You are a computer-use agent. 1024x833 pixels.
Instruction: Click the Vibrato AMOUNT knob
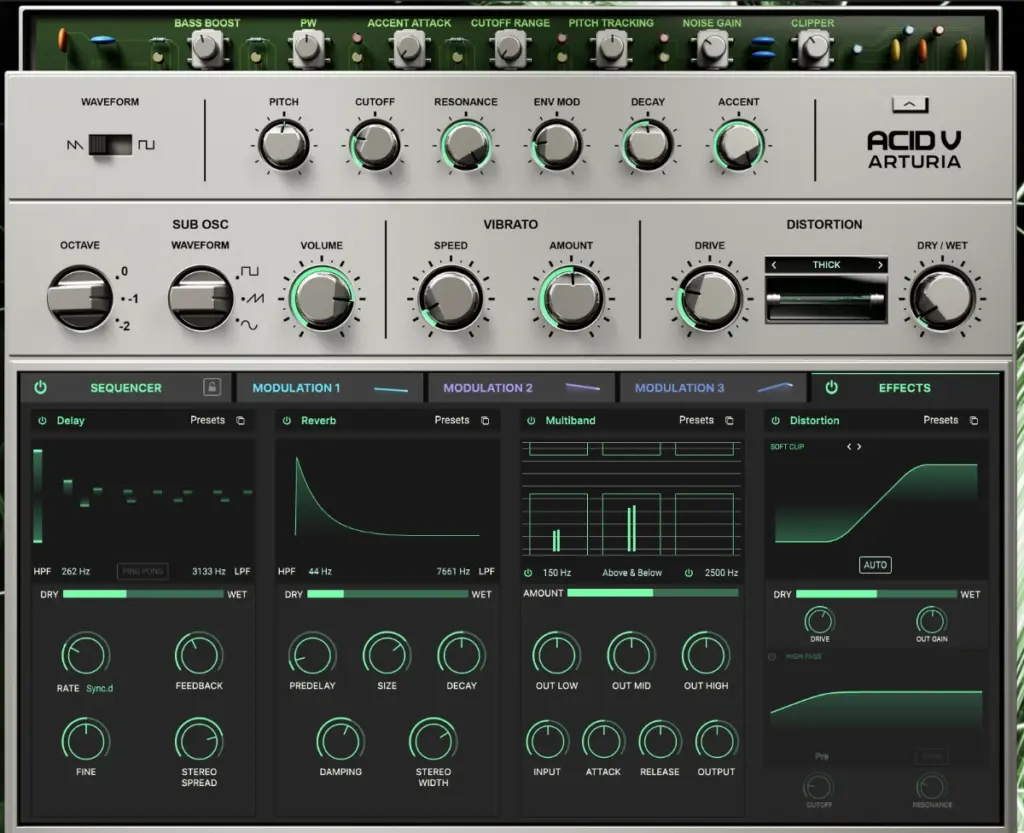pyautogui.click(x=571, y=298)
